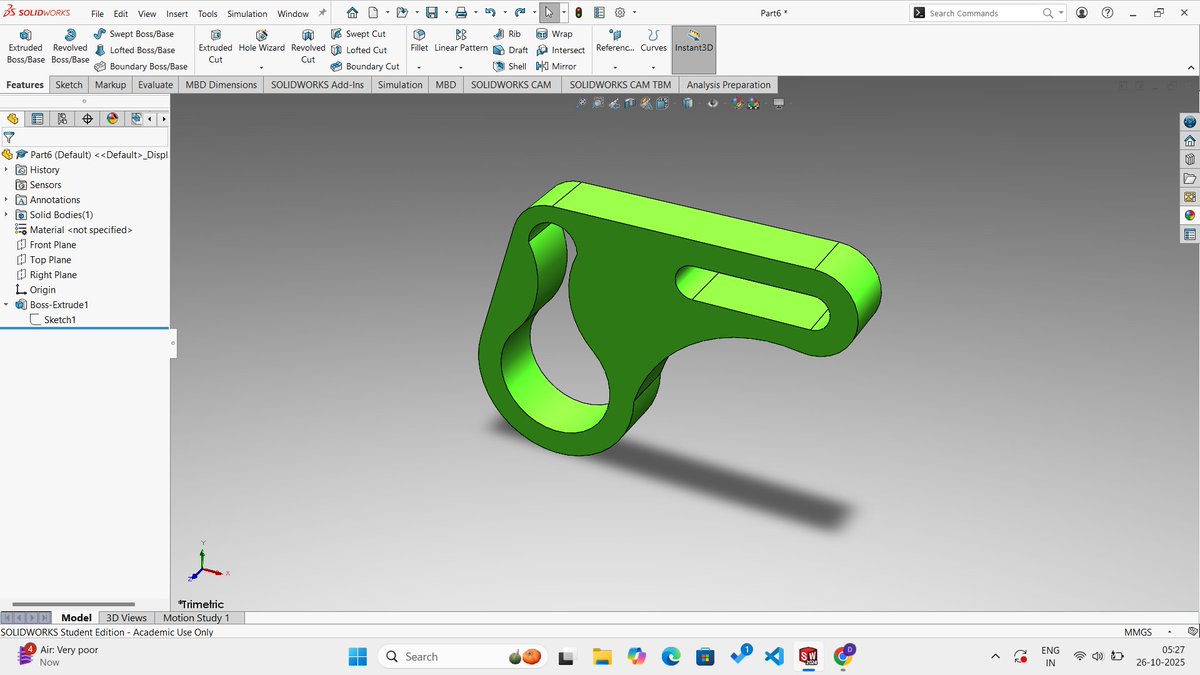Select the Extruded Cut tool
The image size is (1200, 675).
pyautogui.click(x=215, y=47)
